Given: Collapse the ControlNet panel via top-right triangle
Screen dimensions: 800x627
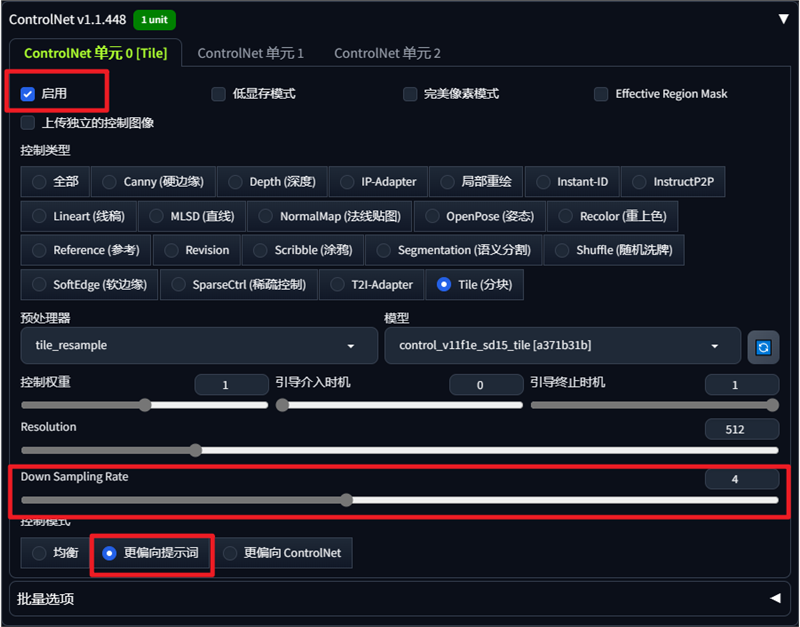Looking at the screenshot, I should point(781,17).
